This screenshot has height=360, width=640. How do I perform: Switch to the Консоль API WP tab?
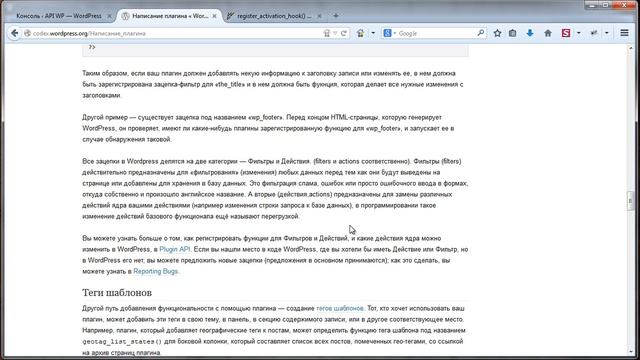point(59,16)
